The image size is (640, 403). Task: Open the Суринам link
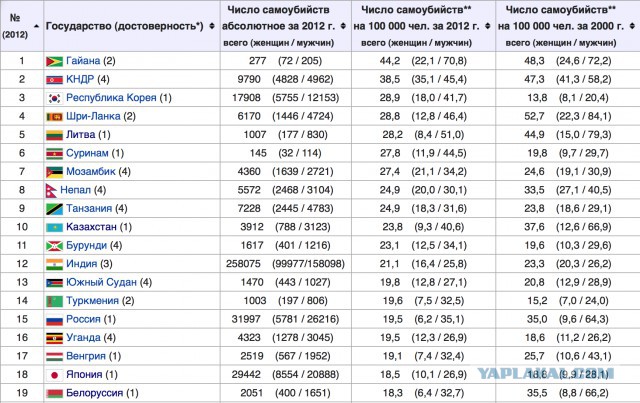pyautogui.click(x=87, y=153)
